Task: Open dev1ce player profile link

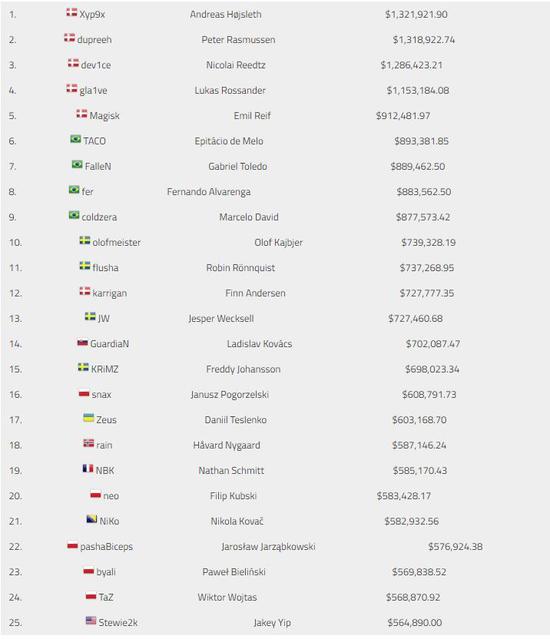Action: [96, 65]
